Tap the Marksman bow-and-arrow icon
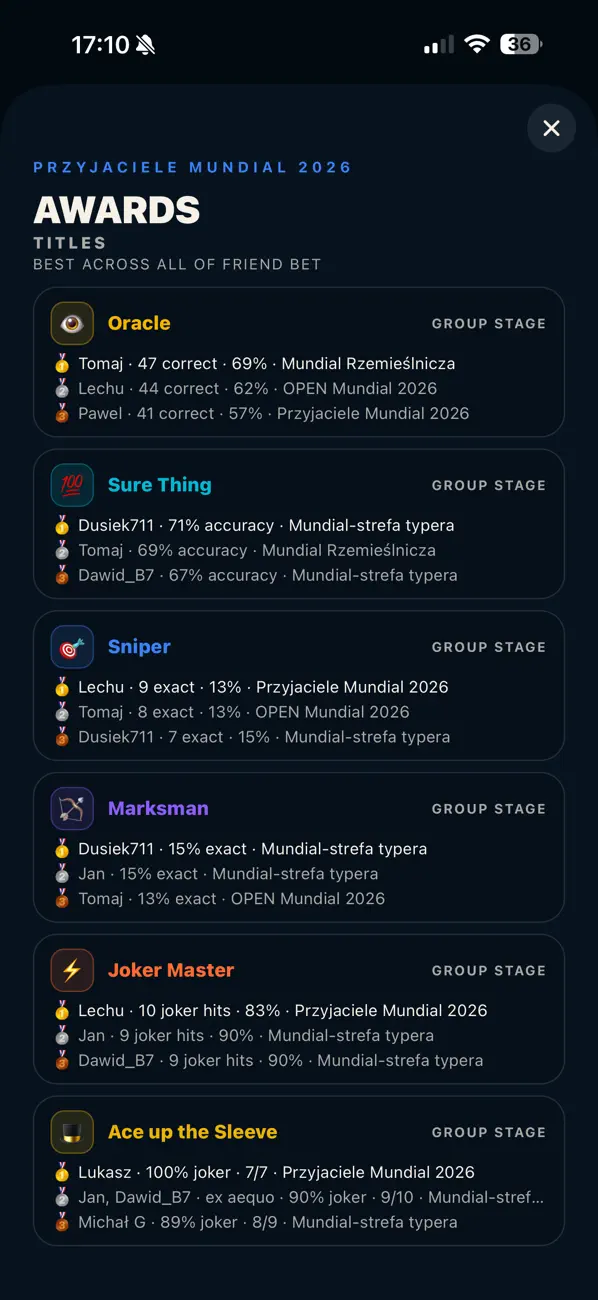Image resolution: width=598 pixels, height=1300 pixels. pos(72,809)
